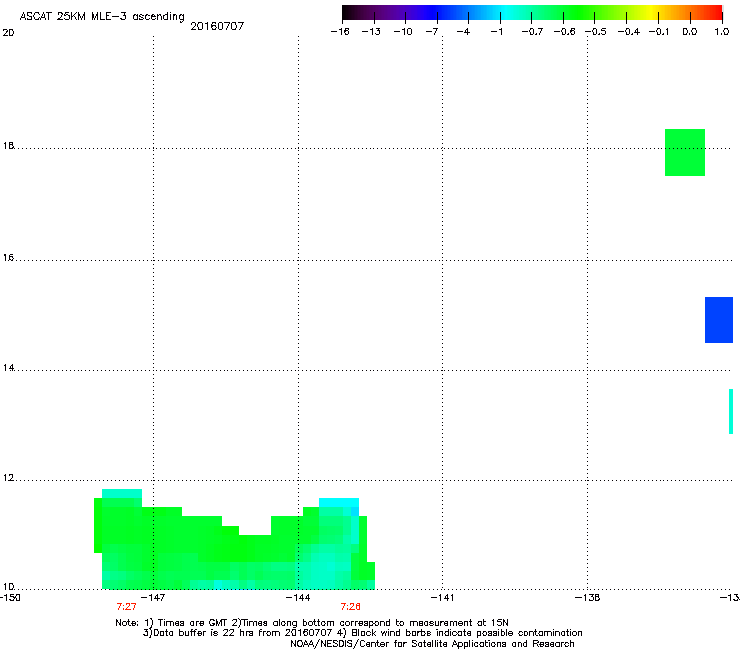This screenshot has width=740, height=650.
Task: Click the green data square near 18N
Action: 685,152
